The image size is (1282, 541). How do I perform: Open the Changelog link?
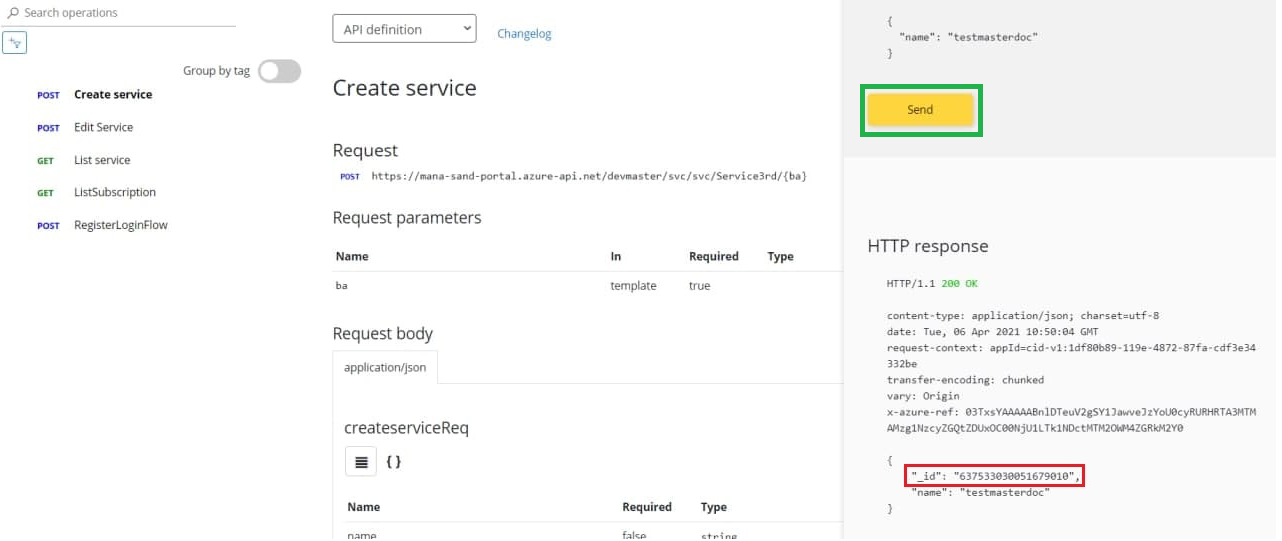click(x=524, y=34)
